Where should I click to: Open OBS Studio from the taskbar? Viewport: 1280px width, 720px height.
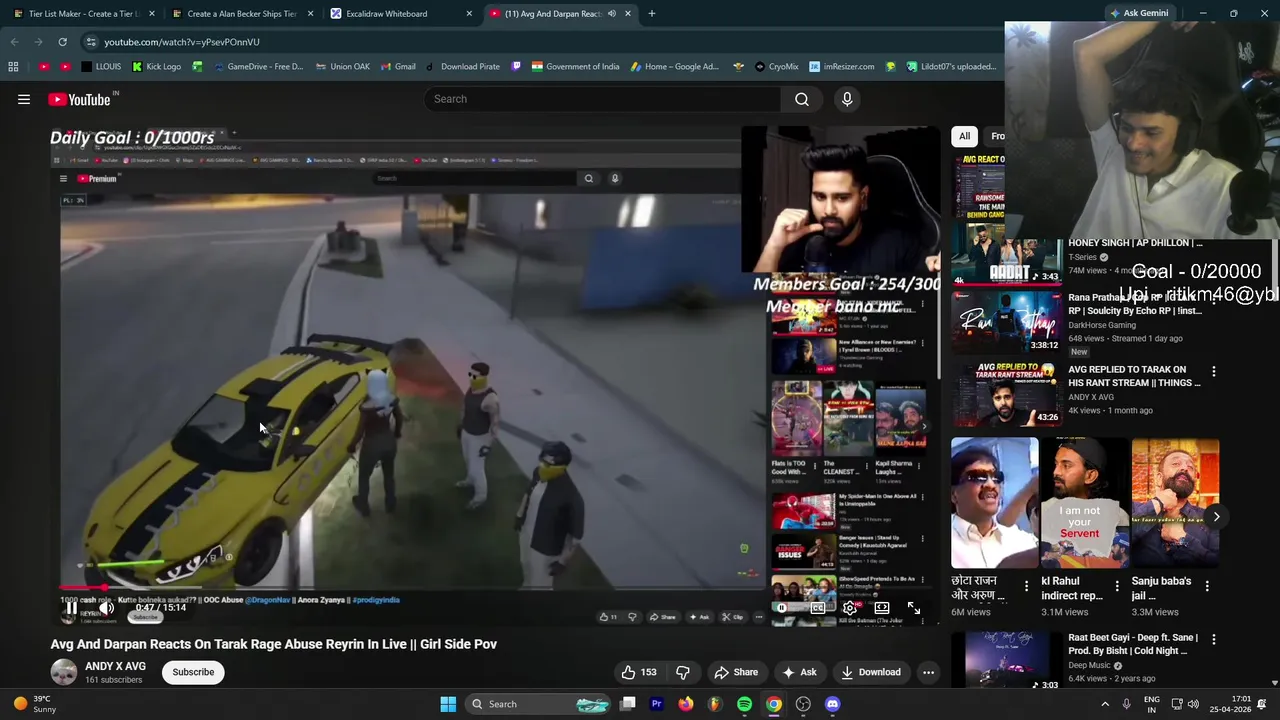point(803,704)
